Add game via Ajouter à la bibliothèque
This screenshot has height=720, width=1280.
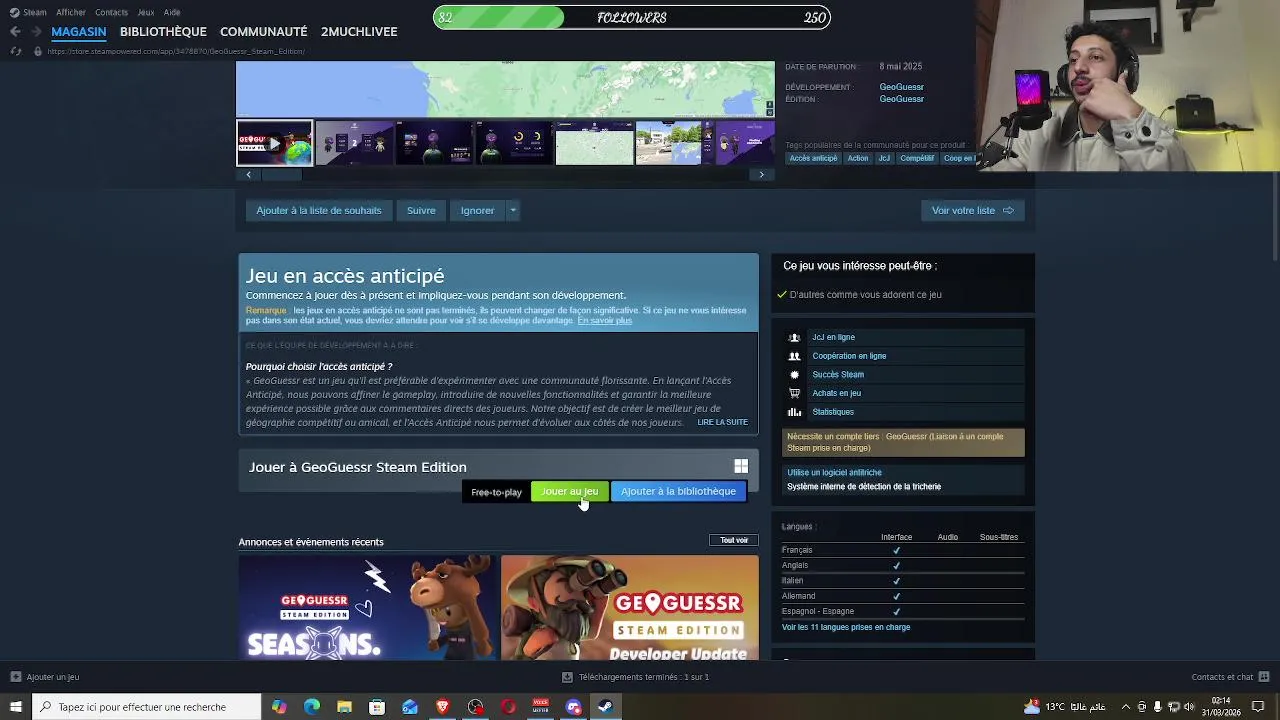[678, 491]
